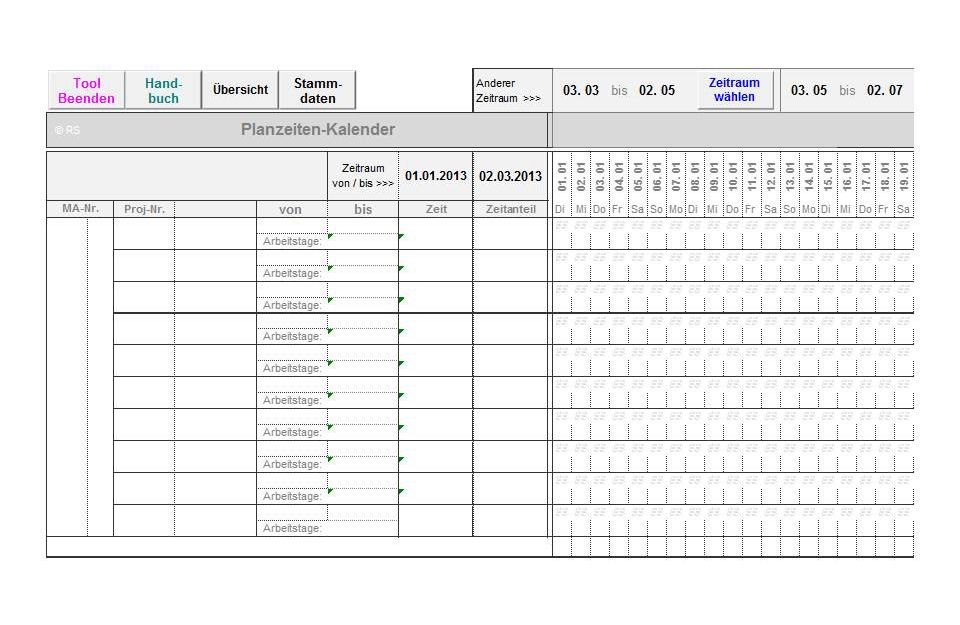Viewport: 960px width, 625px height.
Task: Click the 15.01 calendar date header
Action: click(828, 176)
